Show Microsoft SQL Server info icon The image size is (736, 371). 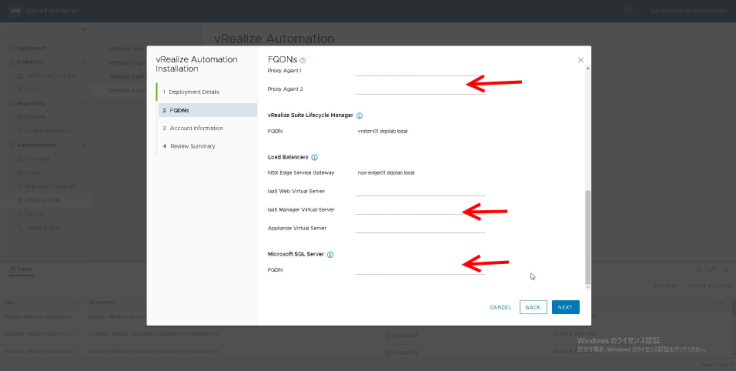pyautogui.click(x=330, y=255)
